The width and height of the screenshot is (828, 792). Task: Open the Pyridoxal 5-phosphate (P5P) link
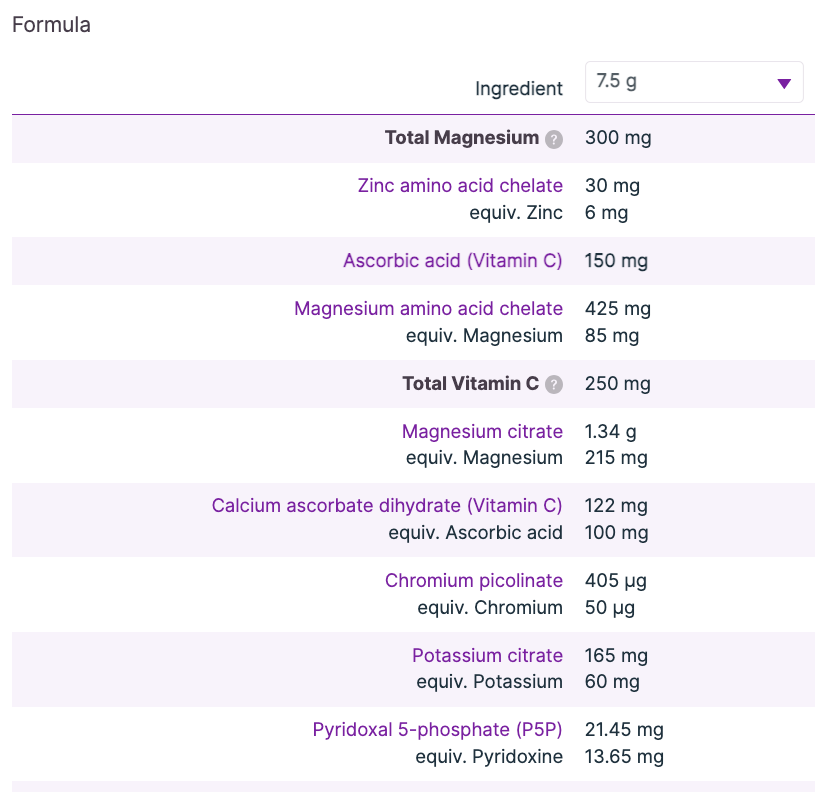point(438,730)
